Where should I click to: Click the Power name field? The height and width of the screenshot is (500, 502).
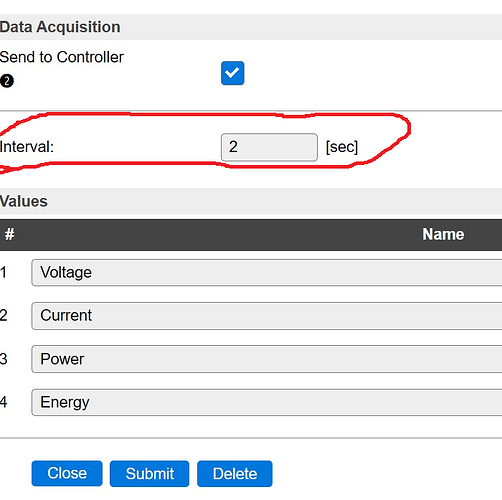267,359
